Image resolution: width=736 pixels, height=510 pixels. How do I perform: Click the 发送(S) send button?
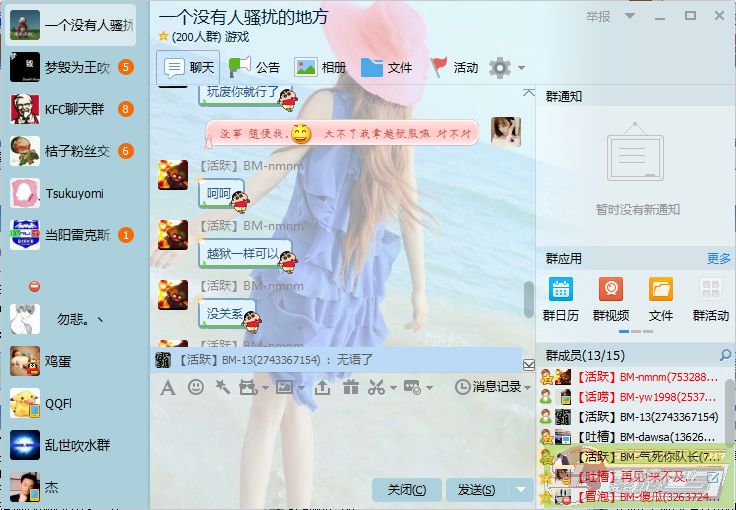coord(476,490)
